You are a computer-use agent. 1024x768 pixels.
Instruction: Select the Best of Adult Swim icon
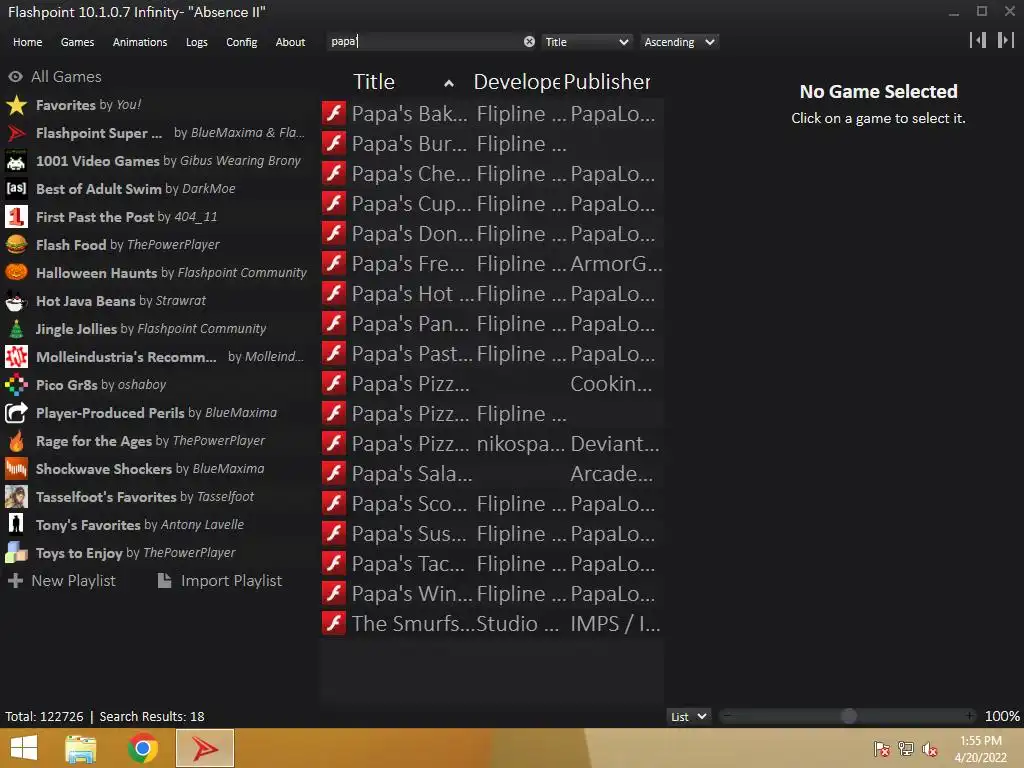pyautogui.click(x=16, y=189)
